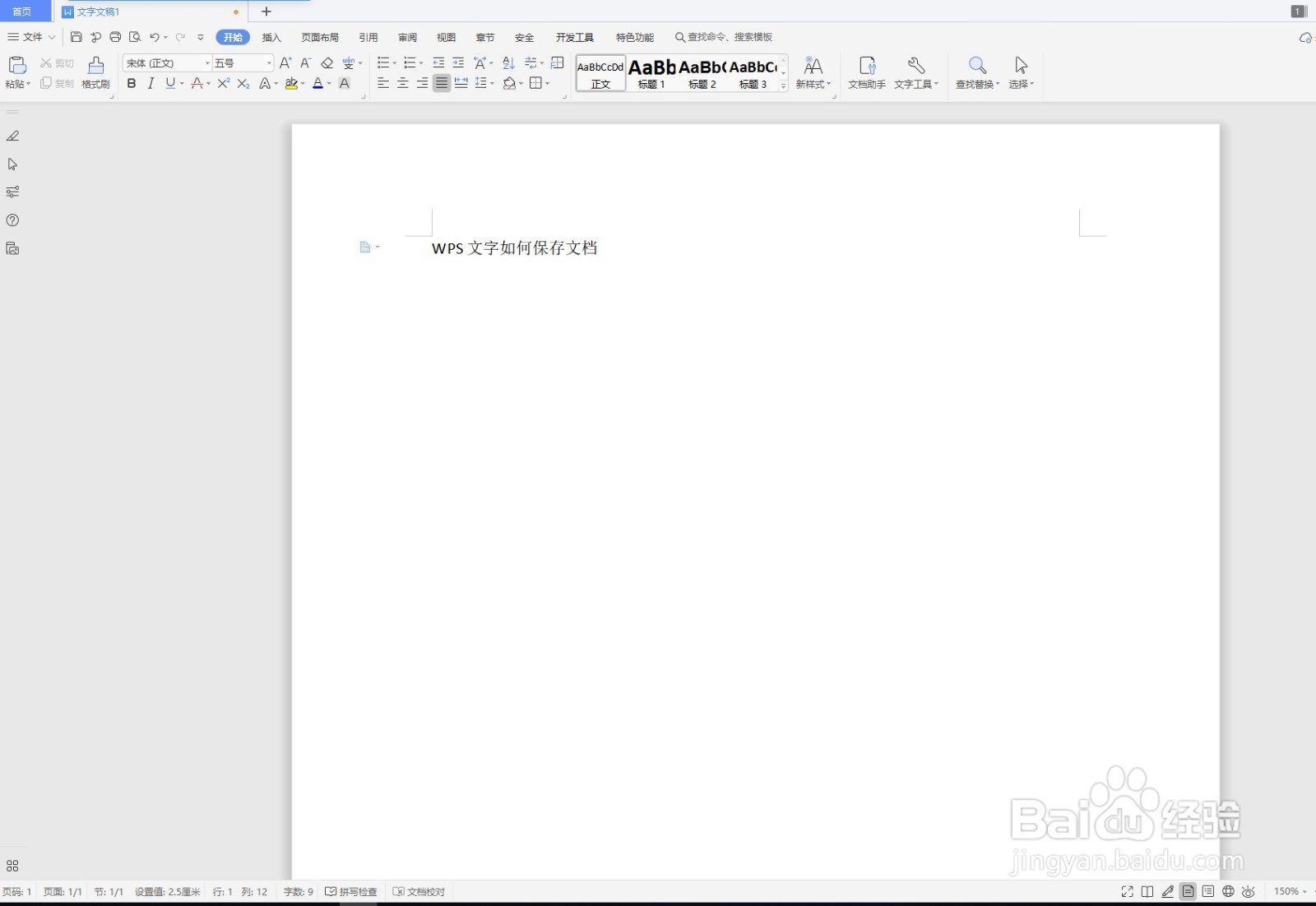The height and width of the screenshot is (906, 1316).
Task: Expand the 文件 menu chevron
Action: coord(52,37)
